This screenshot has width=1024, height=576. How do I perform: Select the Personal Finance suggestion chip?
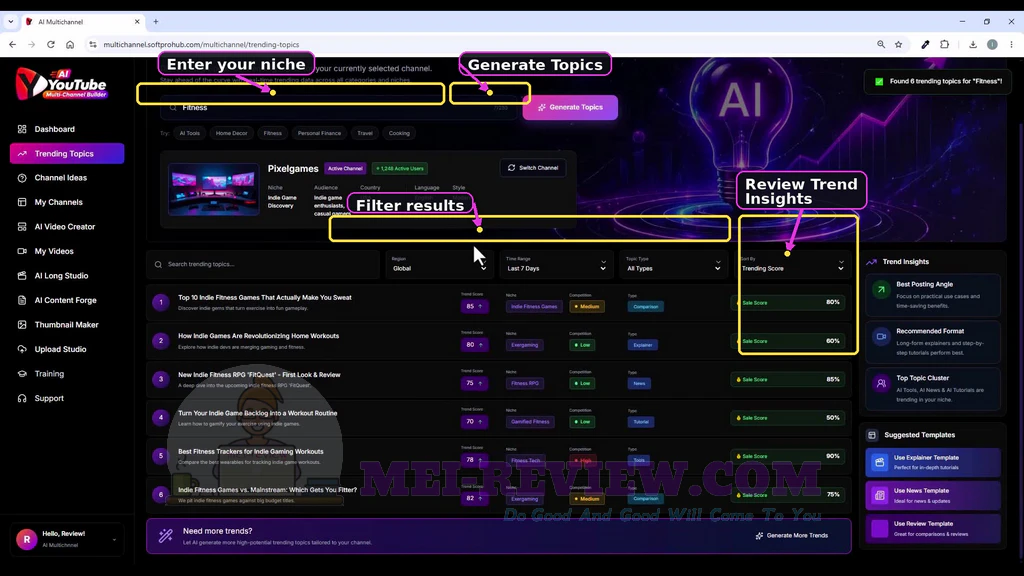(x=319, y=133)
